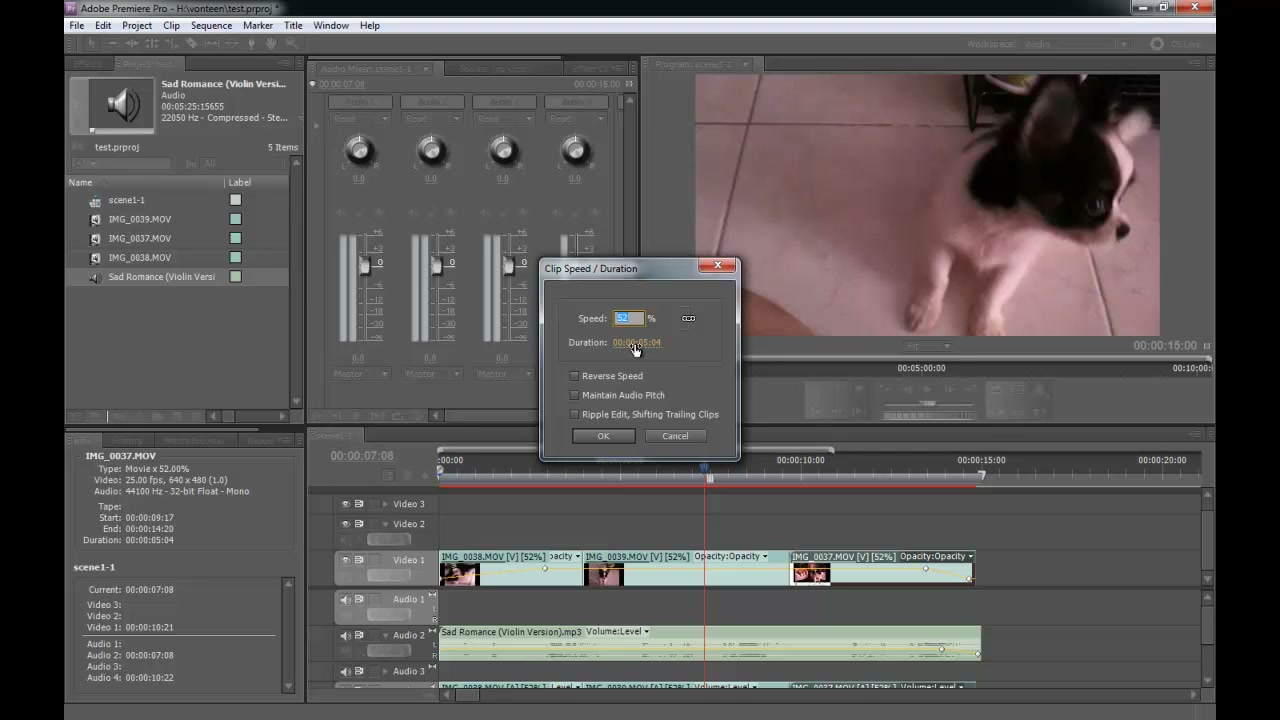Open the Sequence menu

point(211,25)
